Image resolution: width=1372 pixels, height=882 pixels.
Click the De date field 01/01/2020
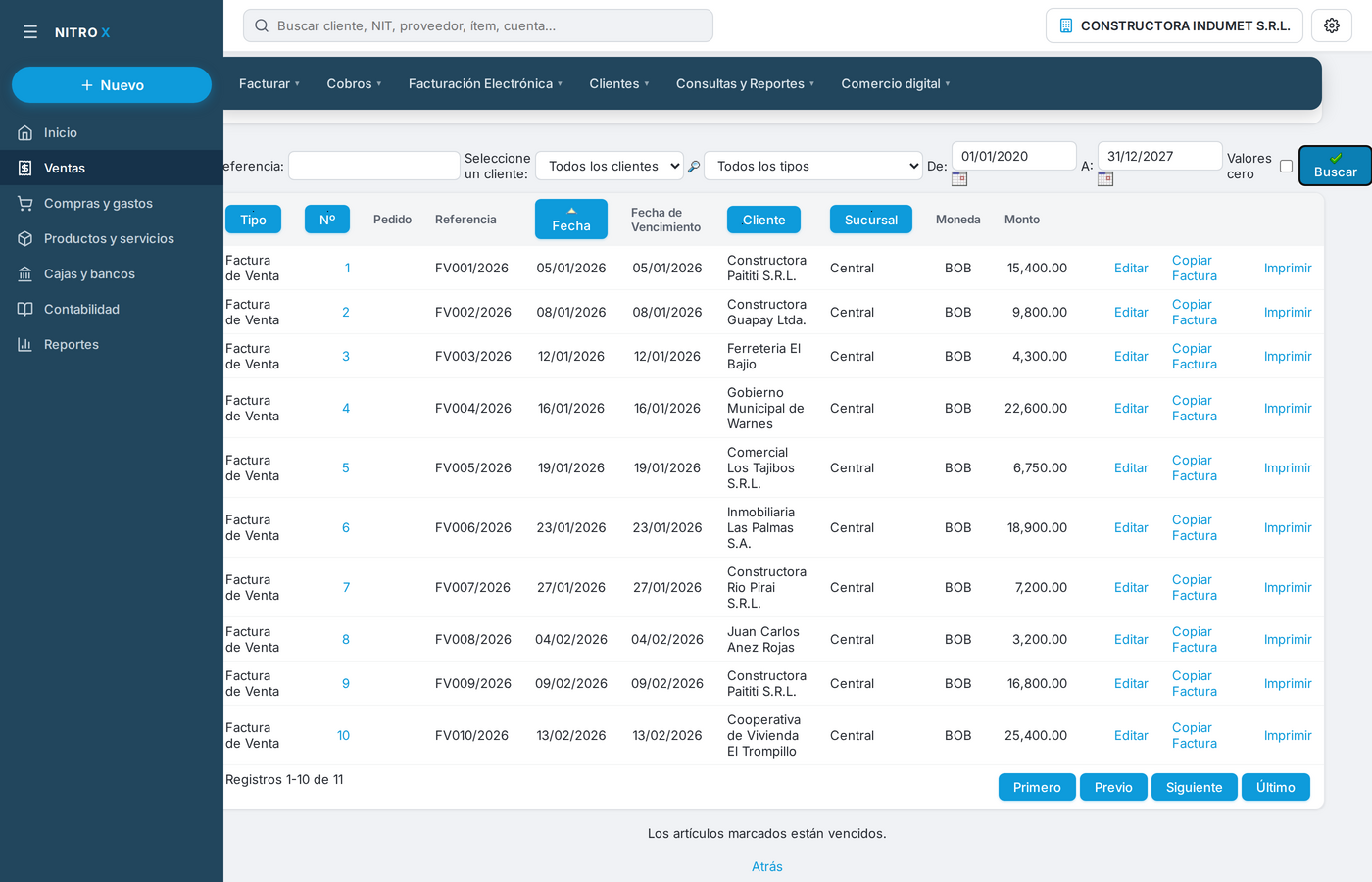click(1014, 156)
